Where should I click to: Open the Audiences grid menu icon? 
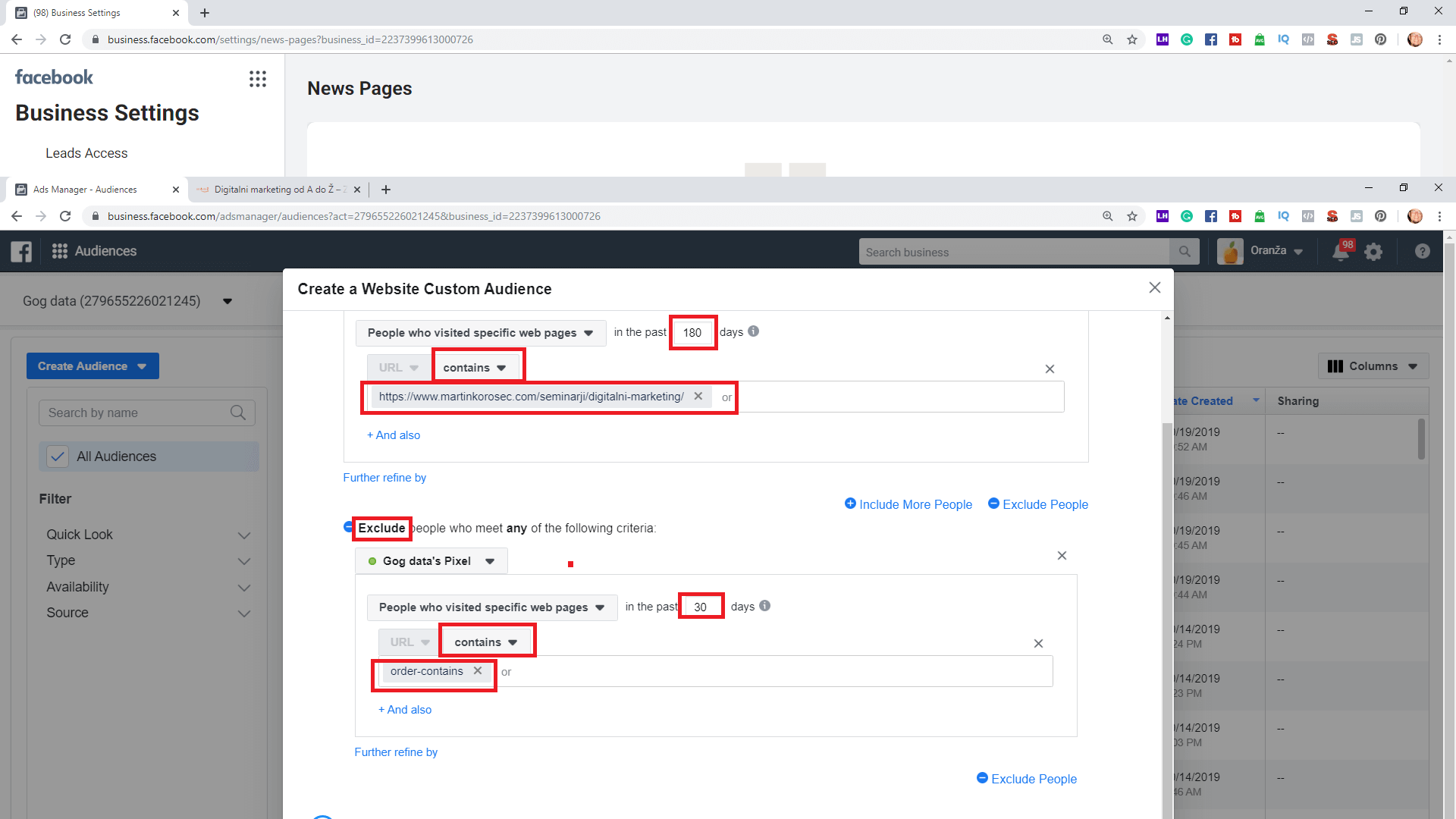click(60, 251)
